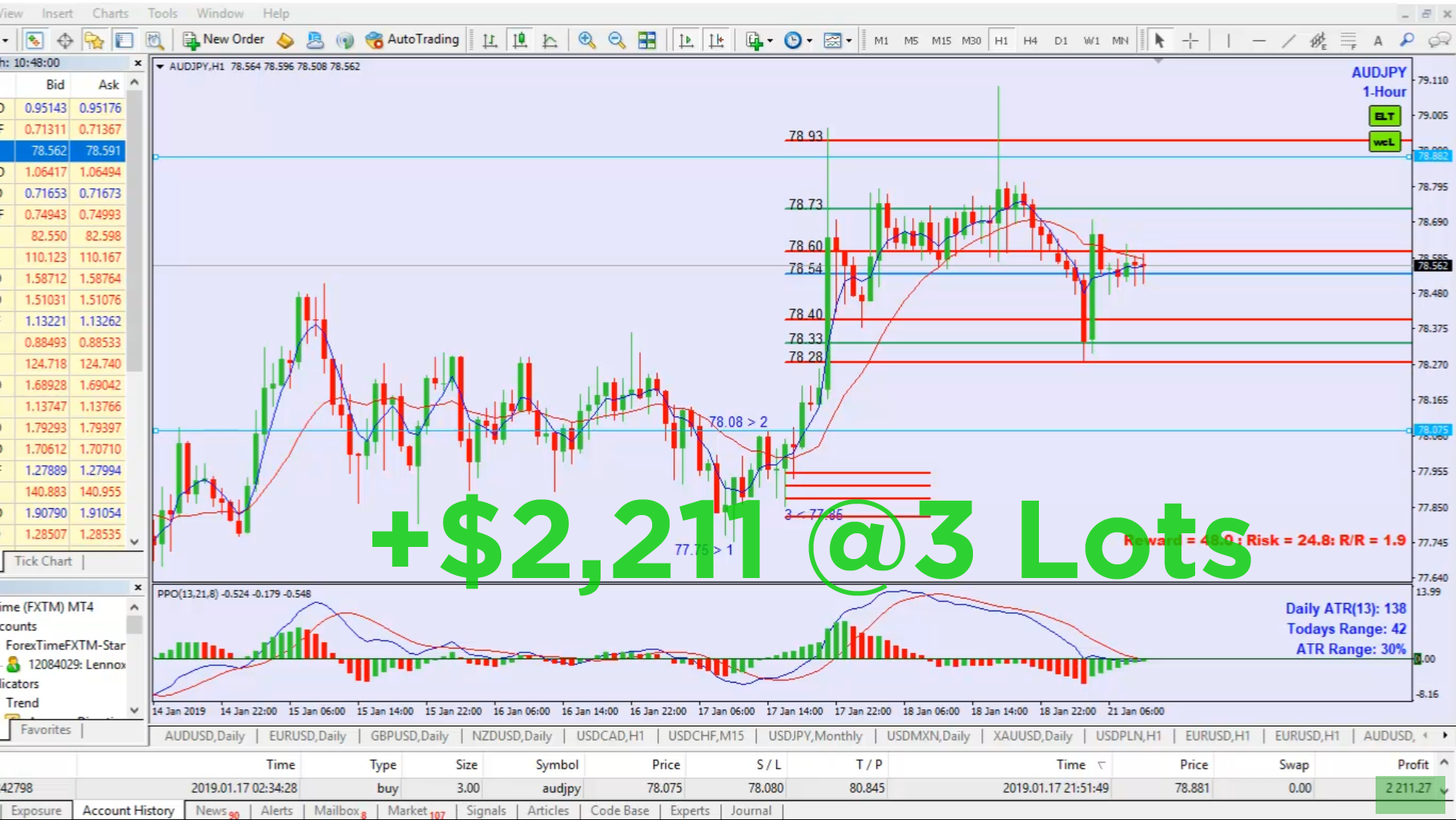Select the crosshair tool
Screen dimensions: 1456x820
(1191, 40)
